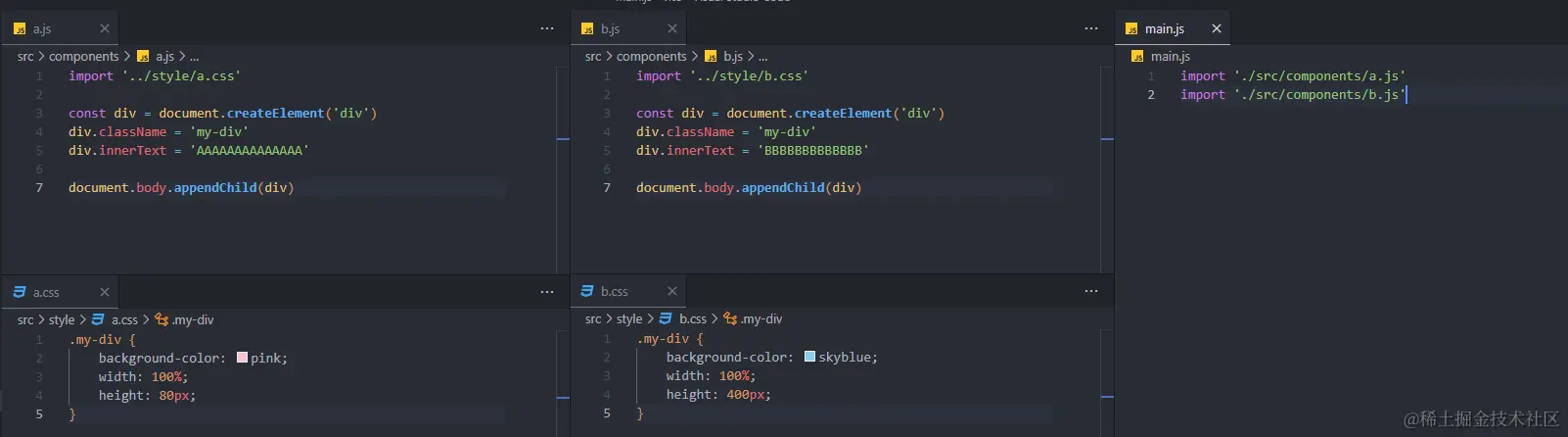
Task: Click the pink color swatch in a.css
Action: (242, 358)
